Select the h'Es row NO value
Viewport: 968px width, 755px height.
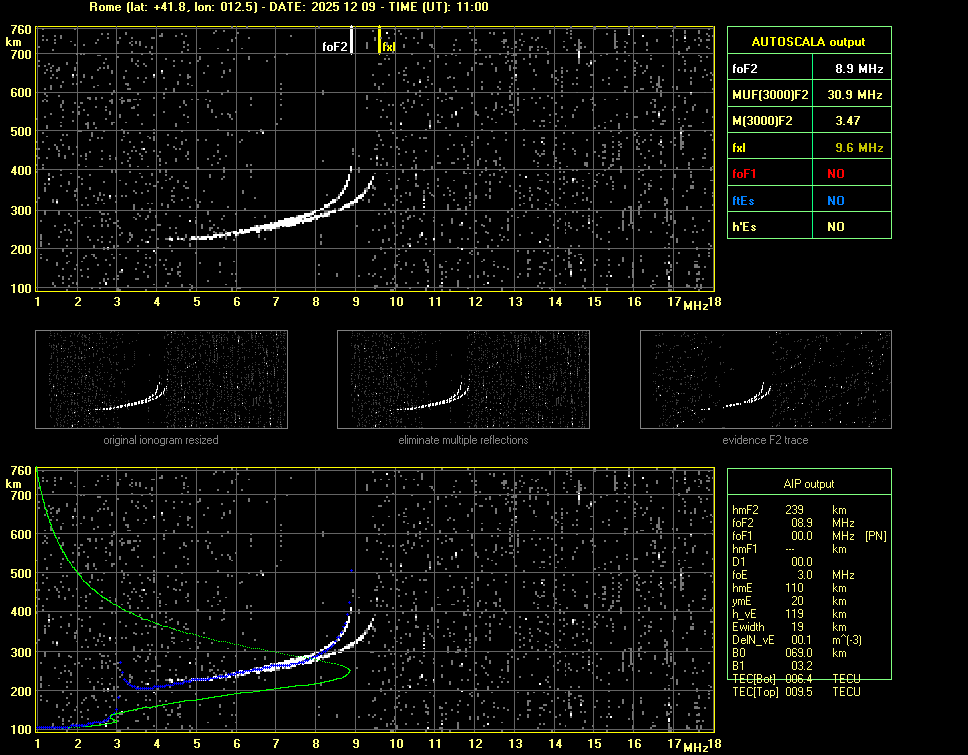(x=835, y=227)
